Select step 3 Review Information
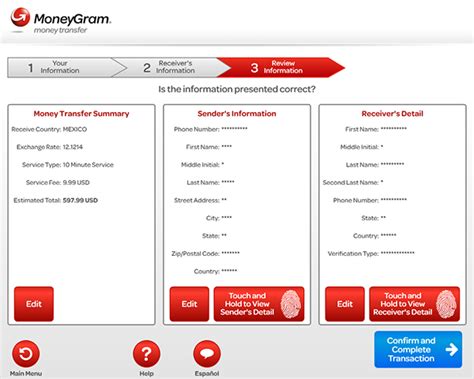The width and height of the screenshot is (474, 379). (x=280, y=67)
